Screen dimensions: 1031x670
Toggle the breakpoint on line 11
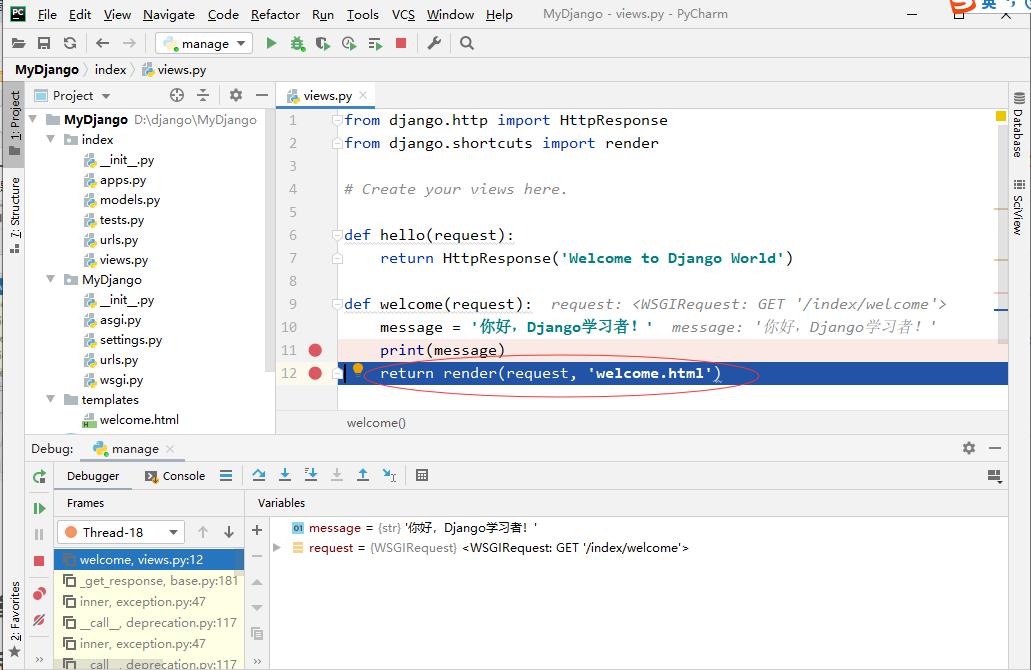point(316,350)
